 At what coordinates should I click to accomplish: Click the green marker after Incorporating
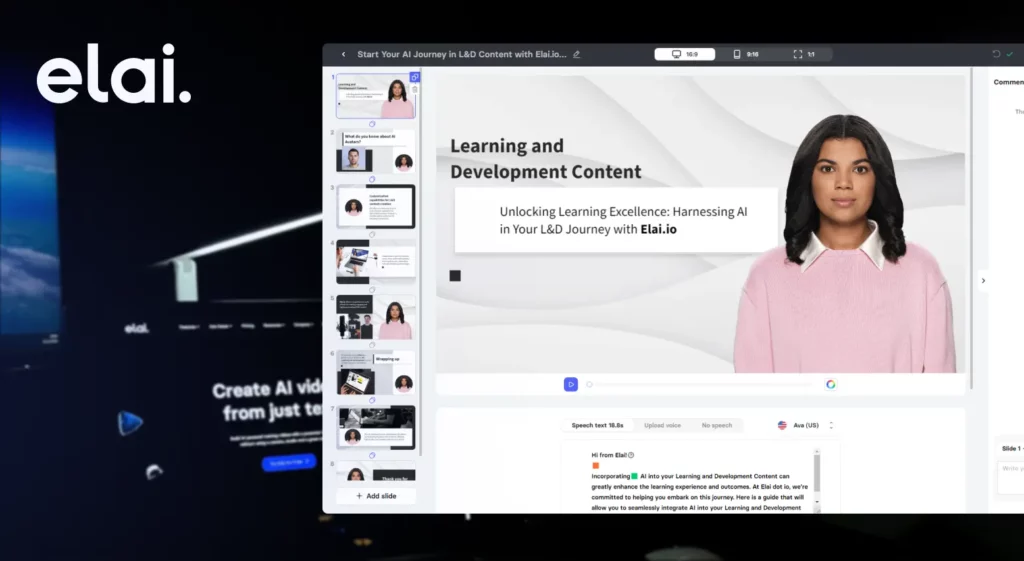(x=634, y=476)
